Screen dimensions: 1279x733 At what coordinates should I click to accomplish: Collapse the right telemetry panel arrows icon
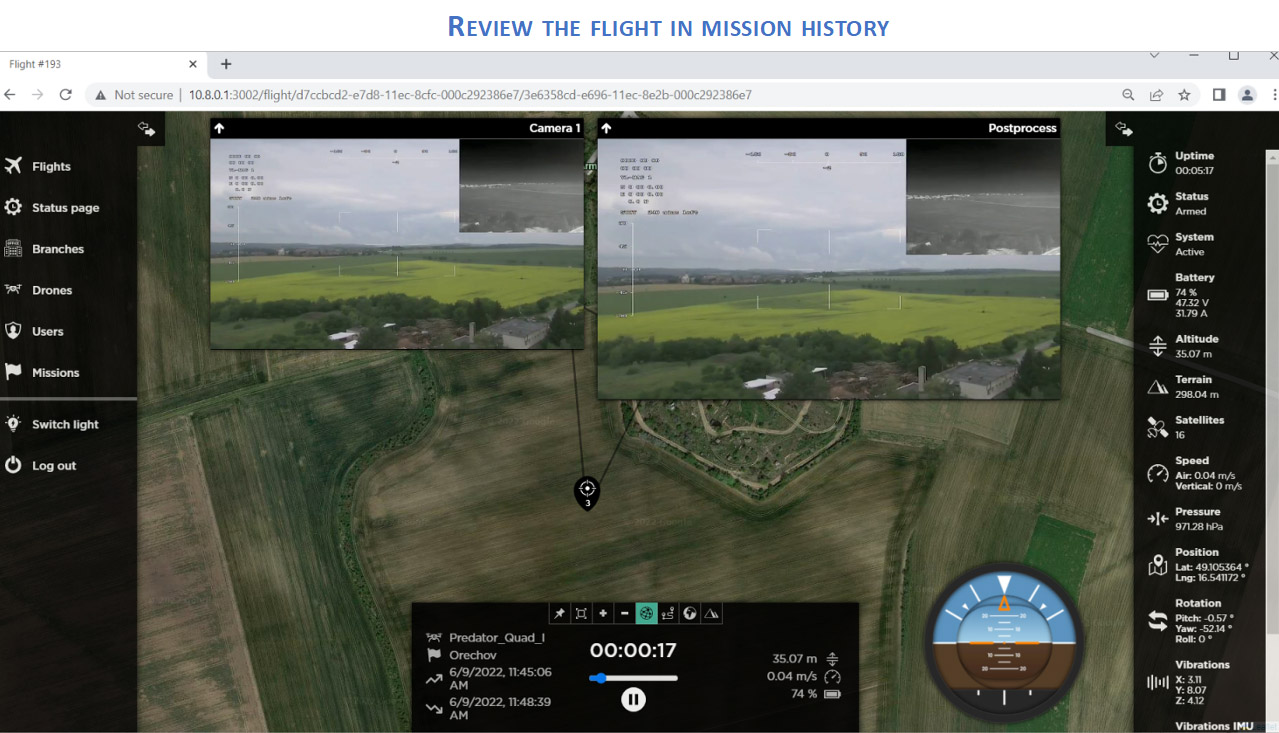tap(1123, 129)
